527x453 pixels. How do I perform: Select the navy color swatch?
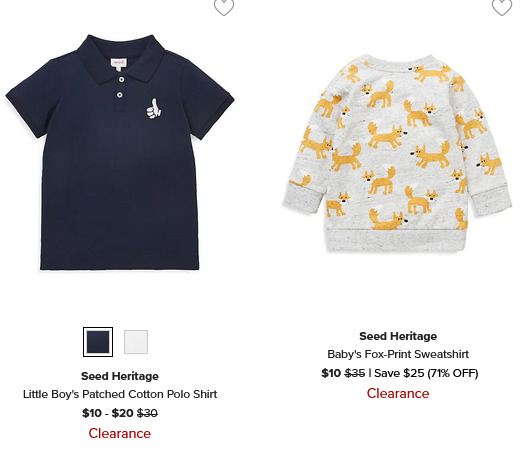pos(98,342)
